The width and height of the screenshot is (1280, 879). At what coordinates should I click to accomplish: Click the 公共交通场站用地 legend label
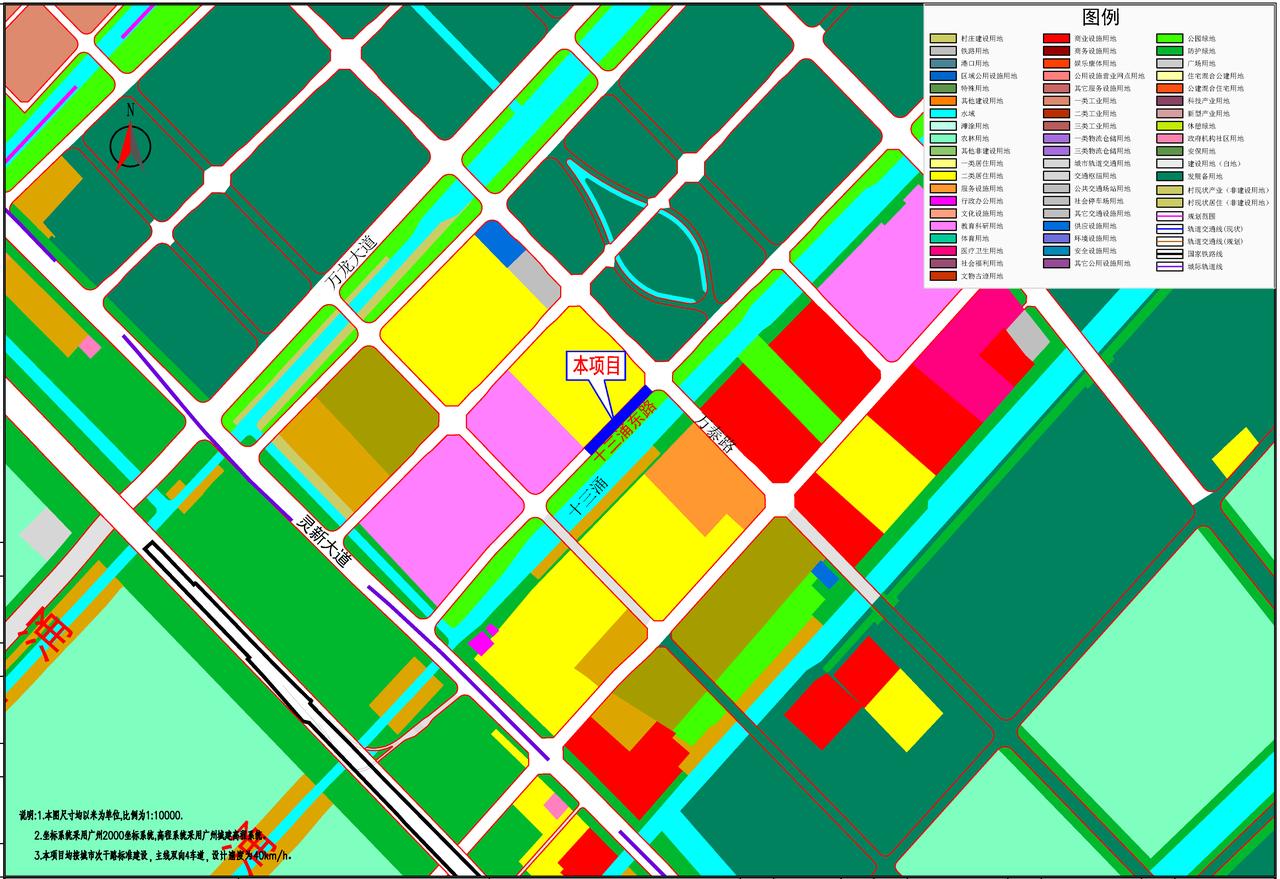pyautogui.click(x=1103, y=189)
